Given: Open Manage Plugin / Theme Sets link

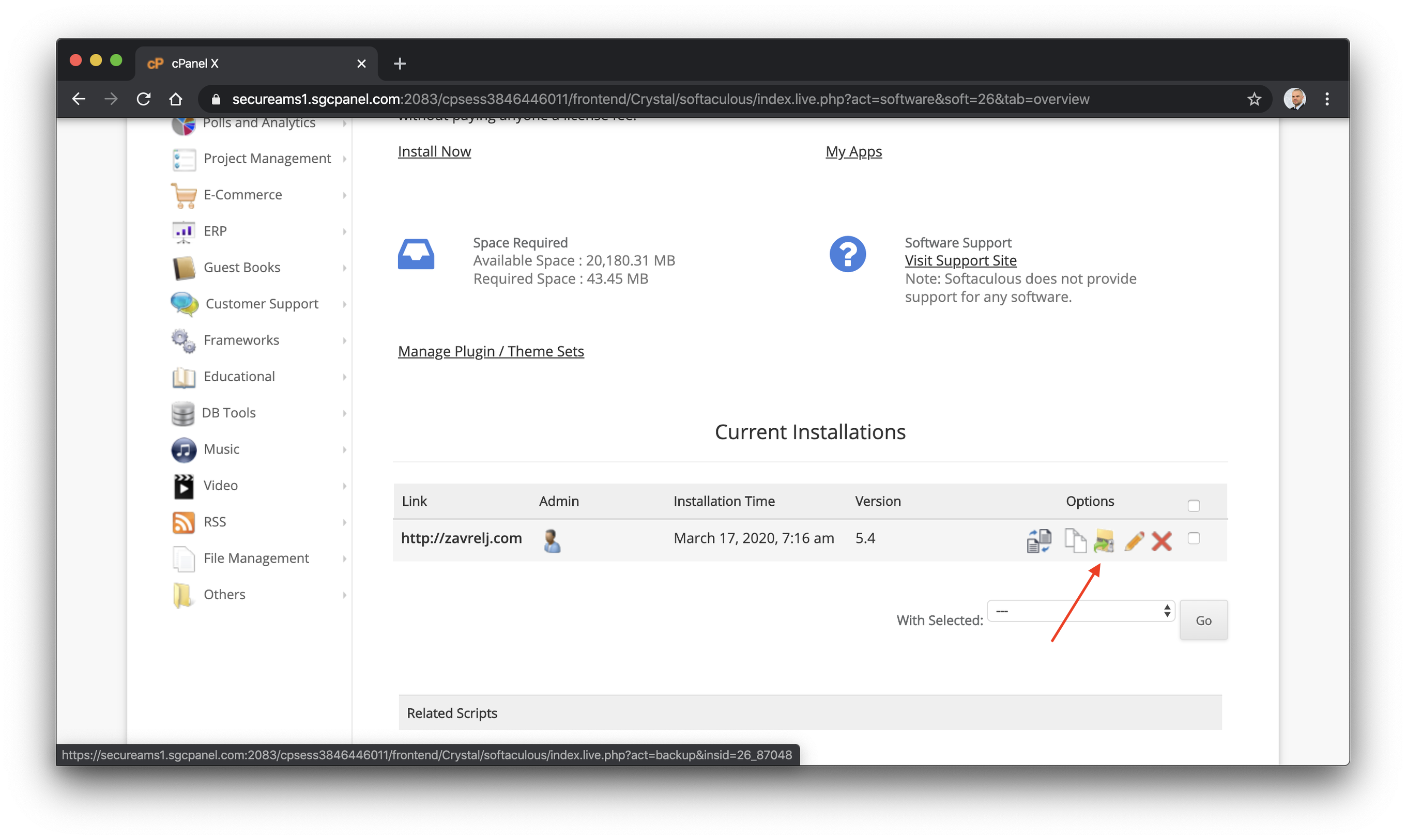Looking at the screenshot, I should click(x=491, y=351).
